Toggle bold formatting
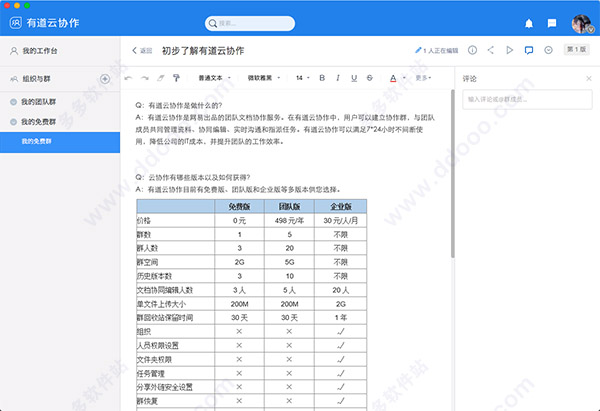The height and width of the screenshot is (411, 600). point(322,78)
